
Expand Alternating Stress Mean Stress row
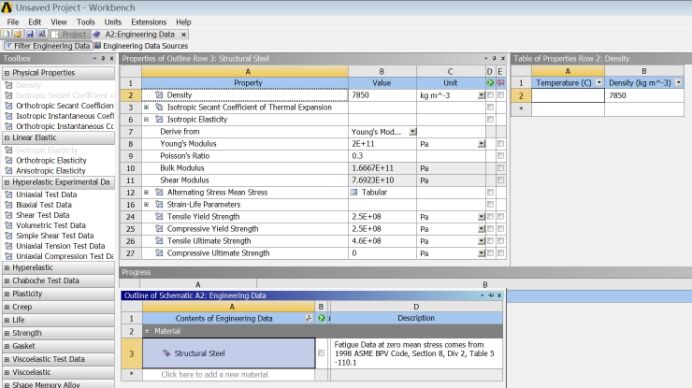tap(146, 192)
